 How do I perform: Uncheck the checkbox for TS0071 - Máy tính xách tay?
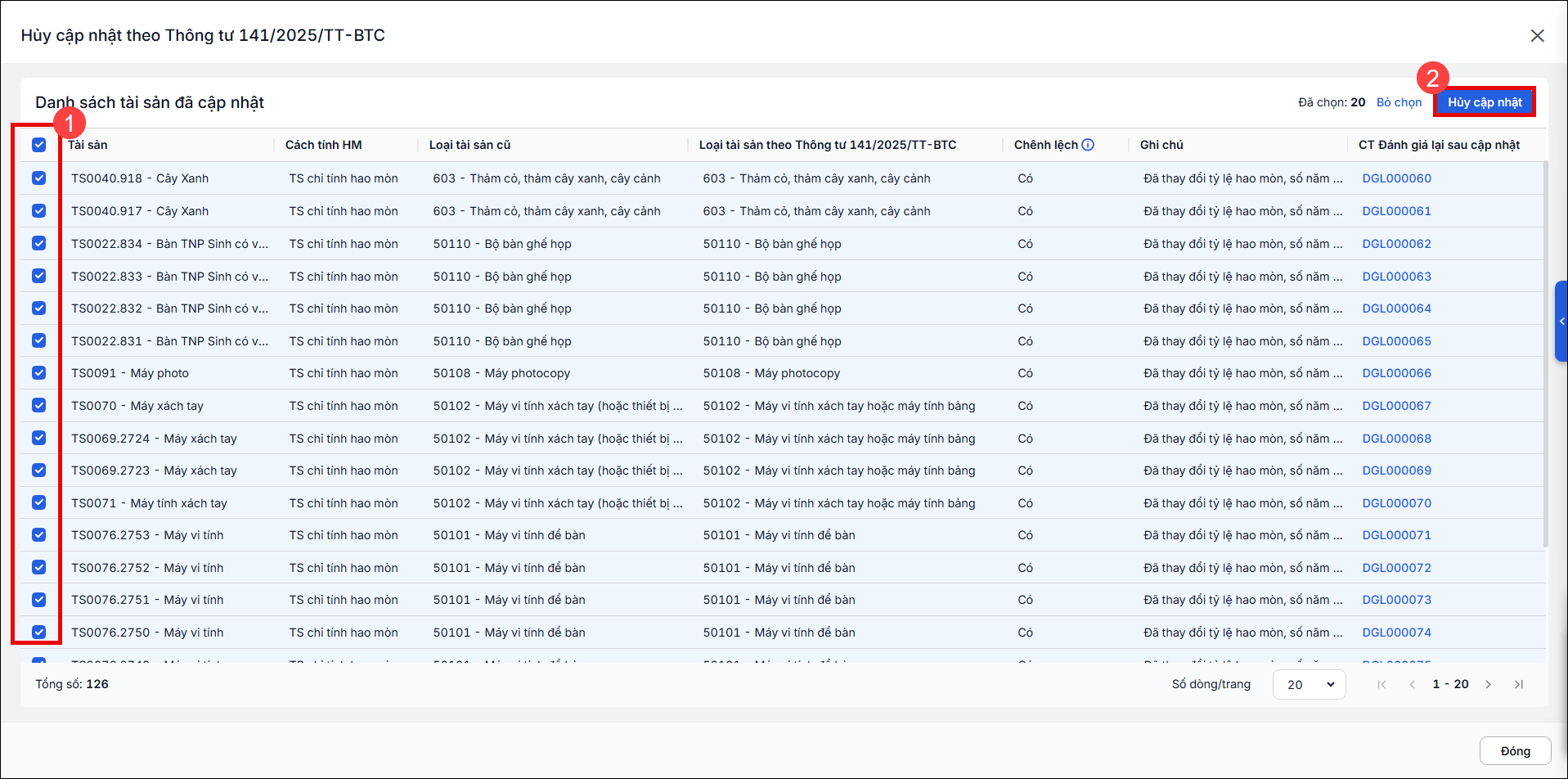coord(39,503)
